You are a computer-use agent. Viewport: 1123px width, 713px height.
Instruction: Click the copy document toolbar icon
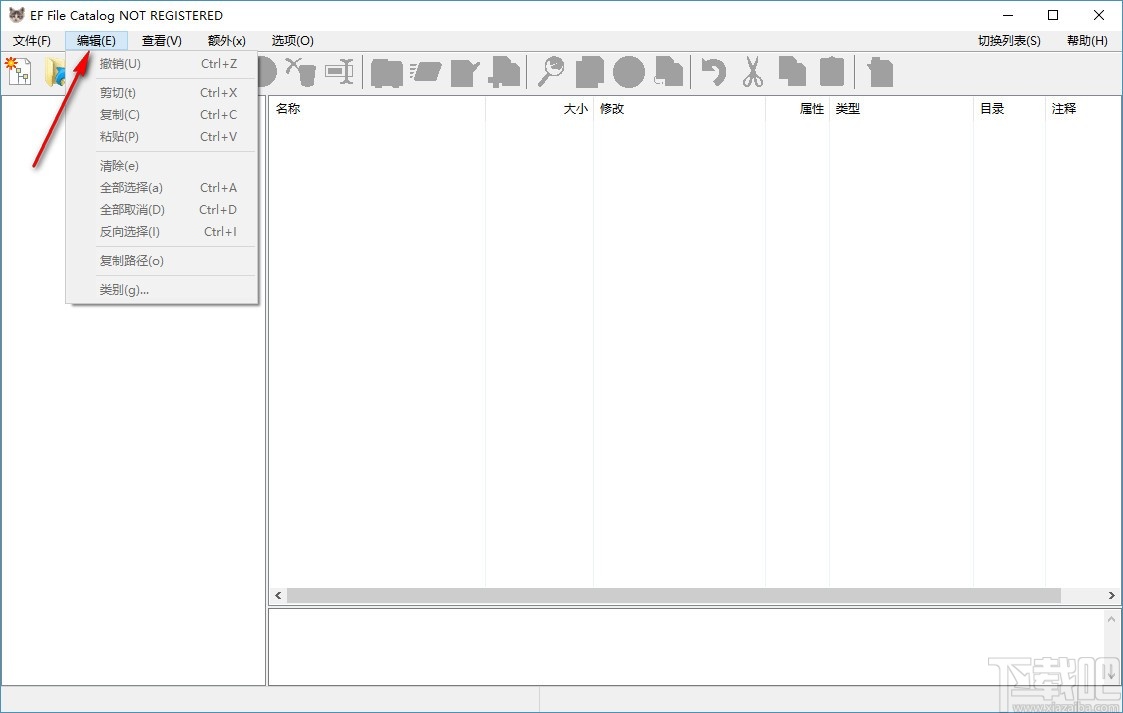pyautogui.click(x=791, y=72)
